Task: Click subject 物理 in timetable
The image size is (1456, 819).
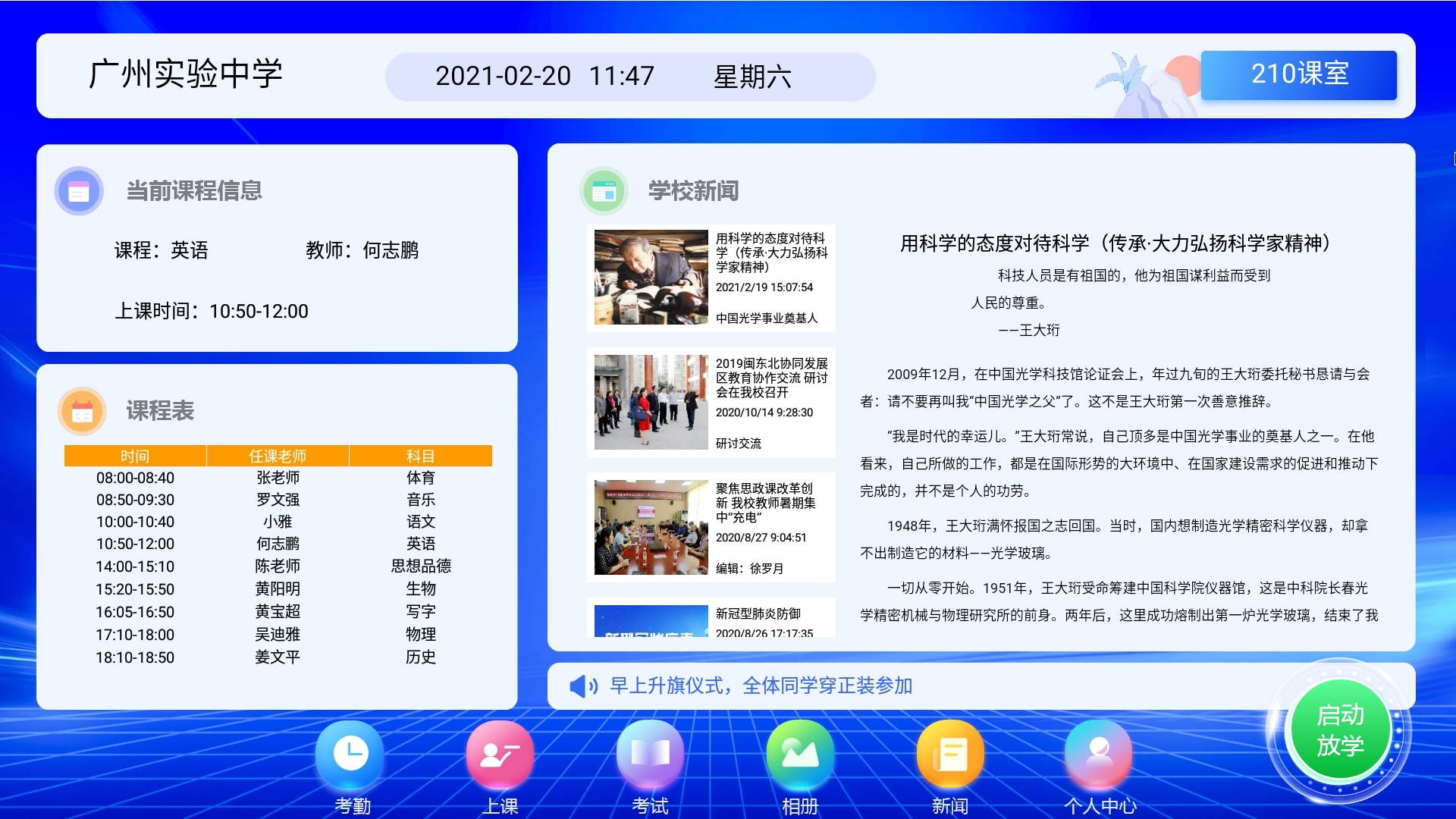Action: point(421,635)
